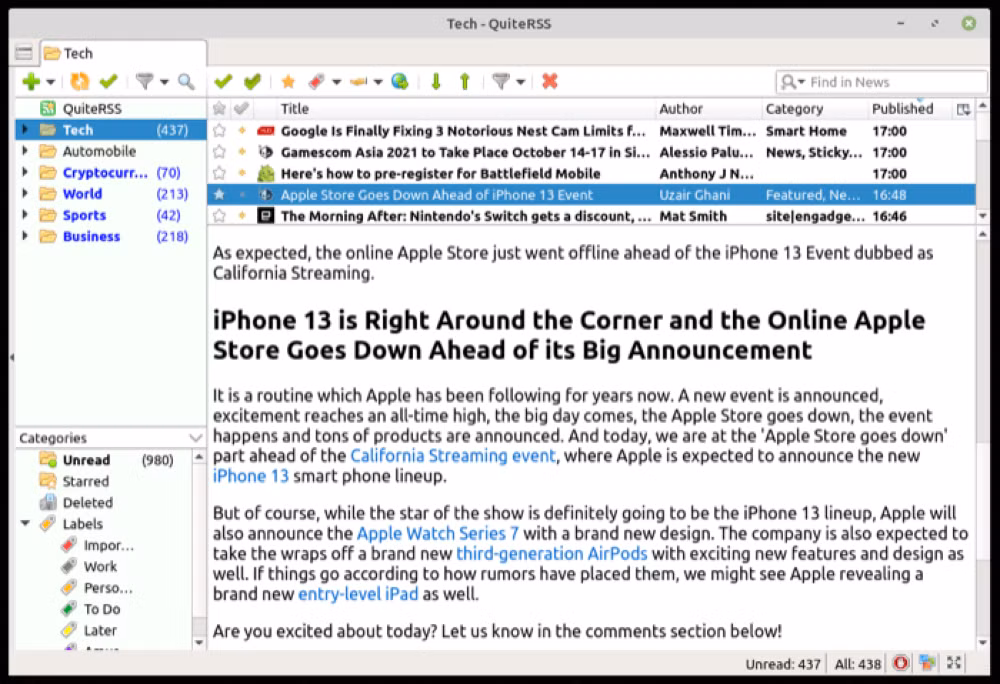The width and height of the screenshot is (1000, 684).
Task: Open the Apple Watch Series 7 link
Action: [438, 534]
